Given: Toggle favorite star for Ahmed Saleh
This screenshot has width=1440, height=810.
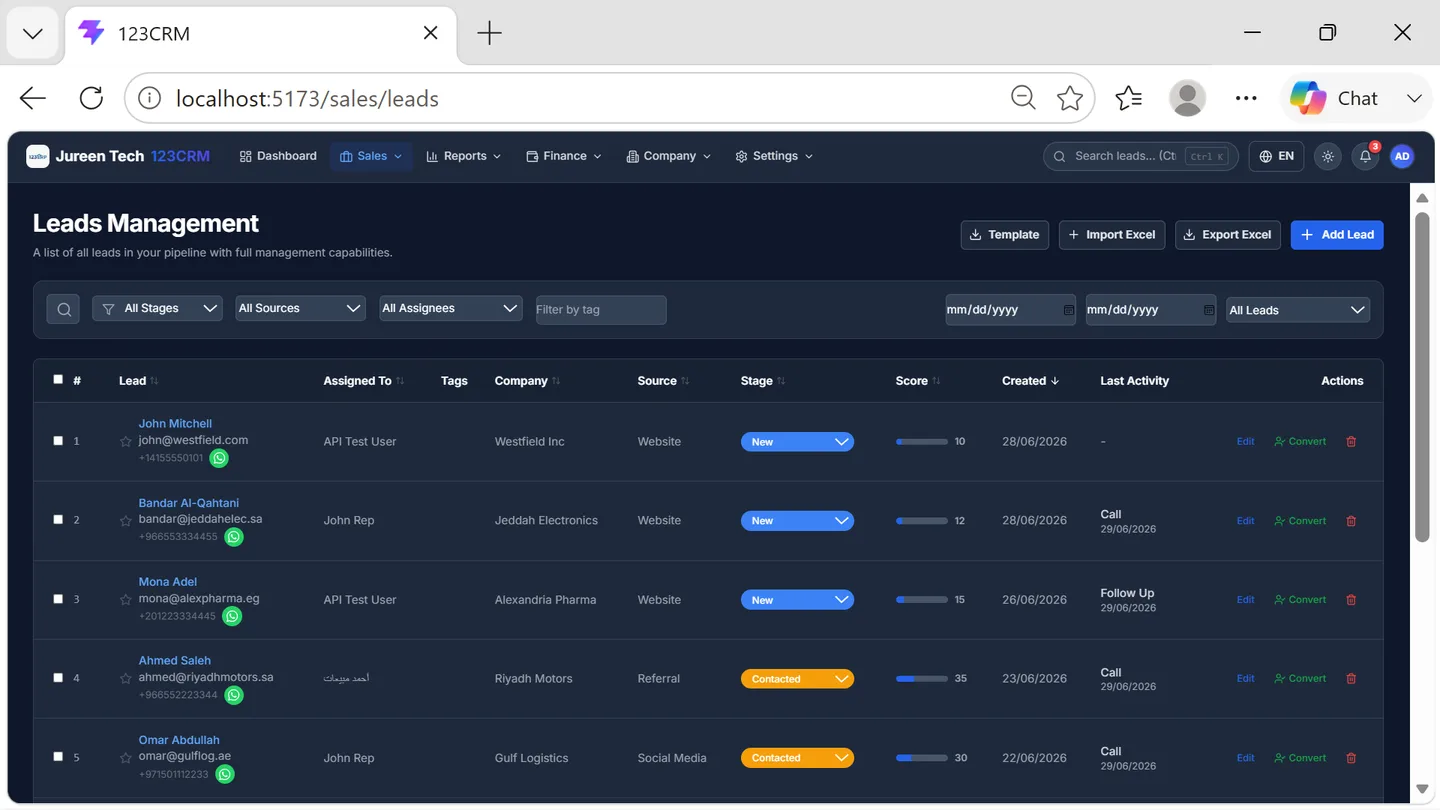Looking at the screenshot, I should click(126, 678).
